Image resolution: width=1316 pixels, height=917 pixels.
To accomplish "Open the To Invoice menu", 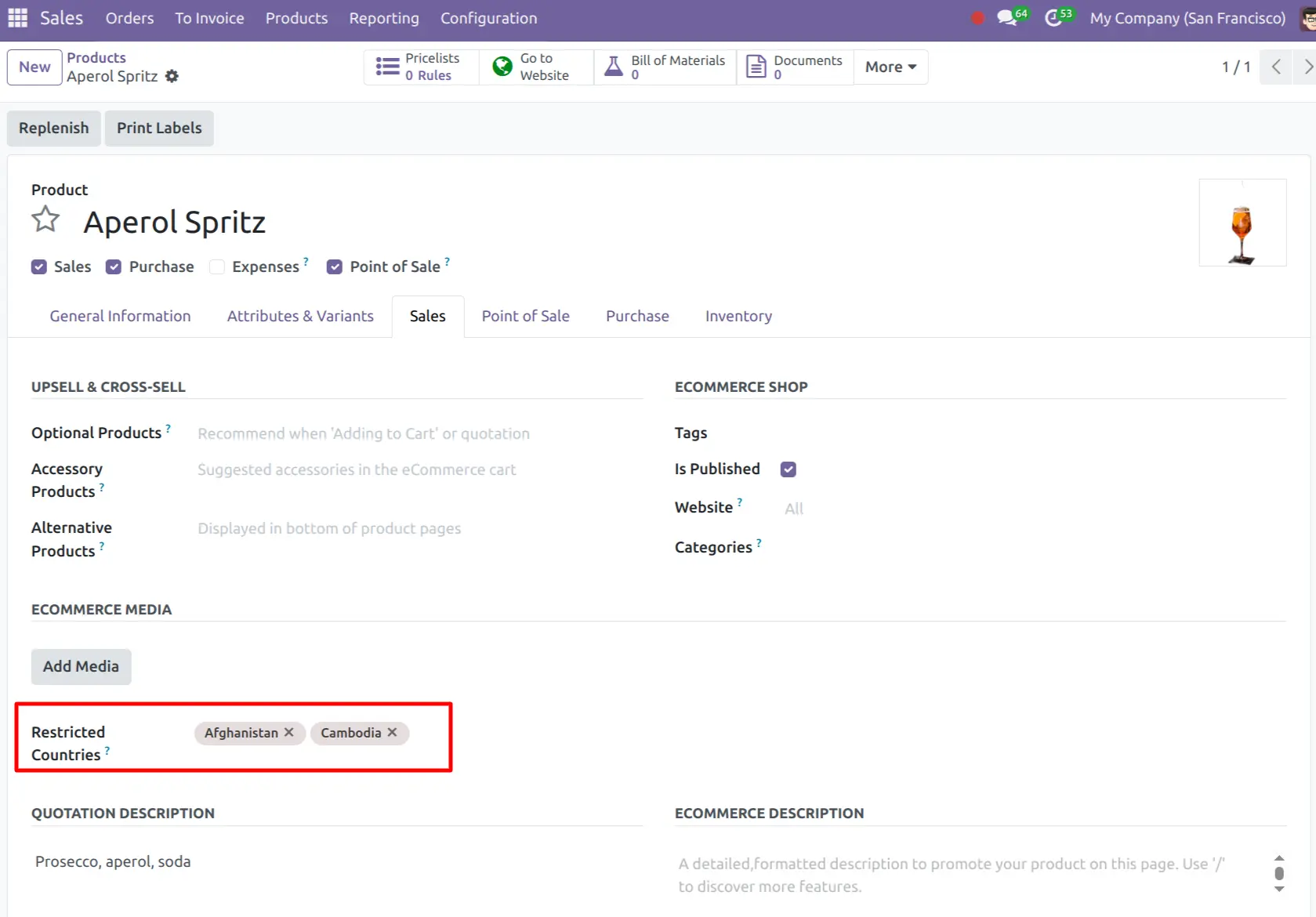I will coord(209,18).
